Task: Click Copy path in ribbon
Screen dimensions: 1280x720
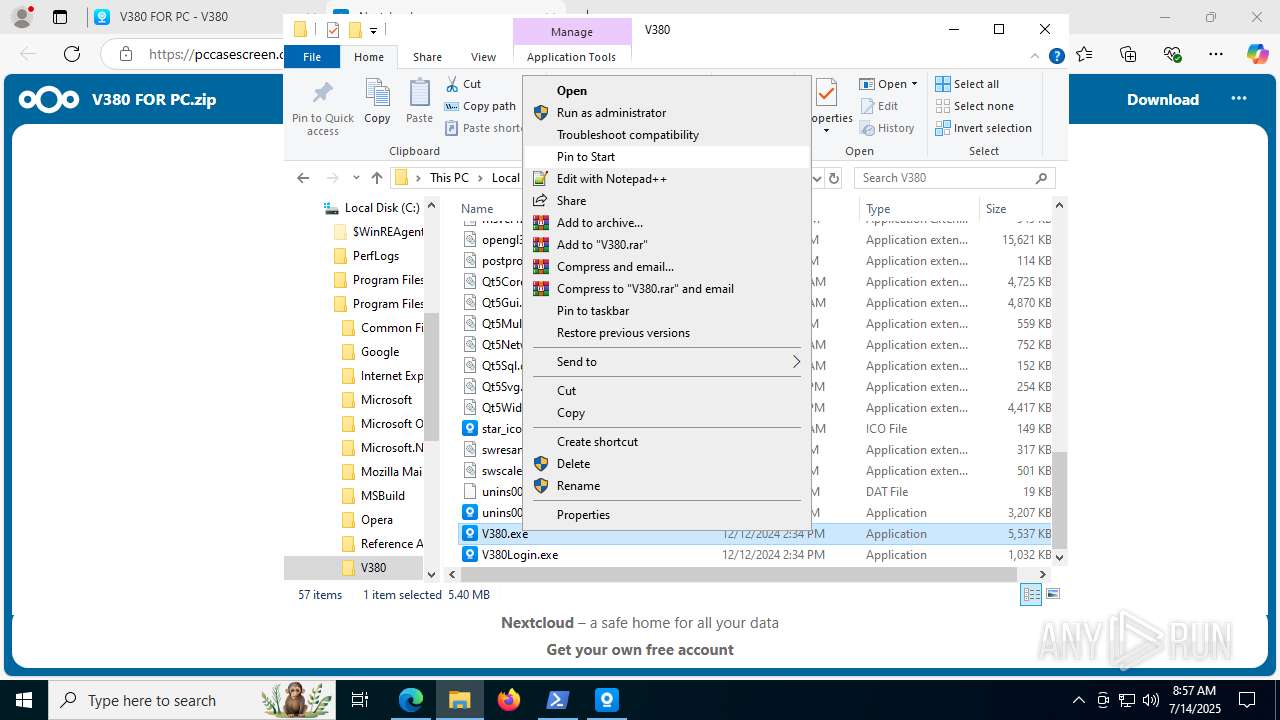Action: pyautogui.click(x=481, y=106)
